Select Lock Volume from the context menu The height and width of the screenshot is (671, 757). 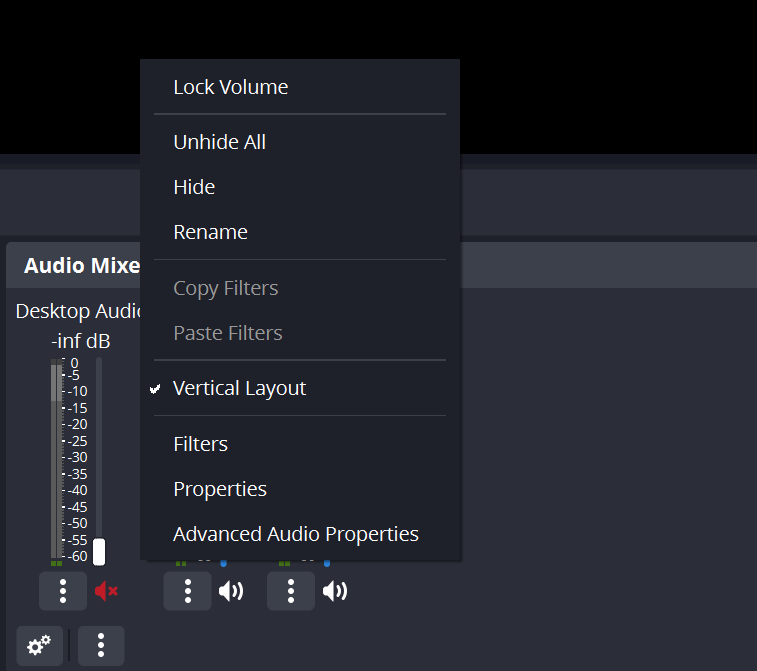[x=300, y=87]
